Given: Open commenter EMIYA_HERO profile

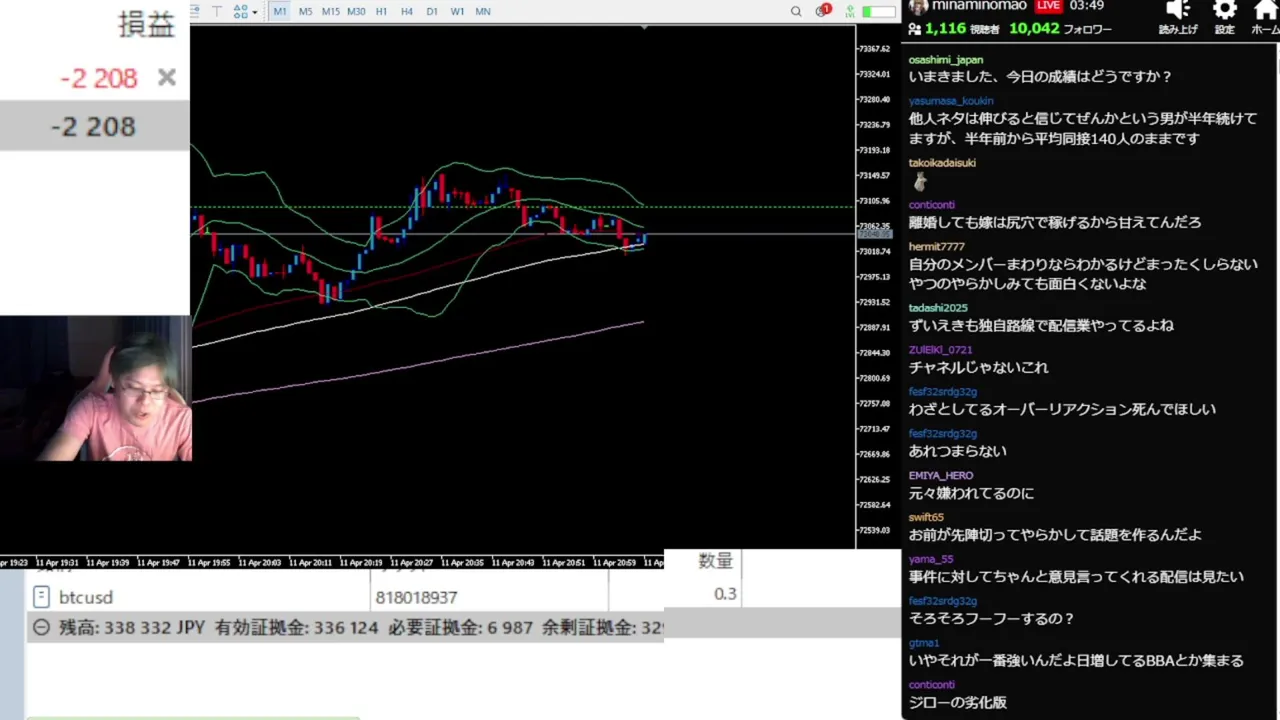Looking at the screenshot, I should coord(940,476).
